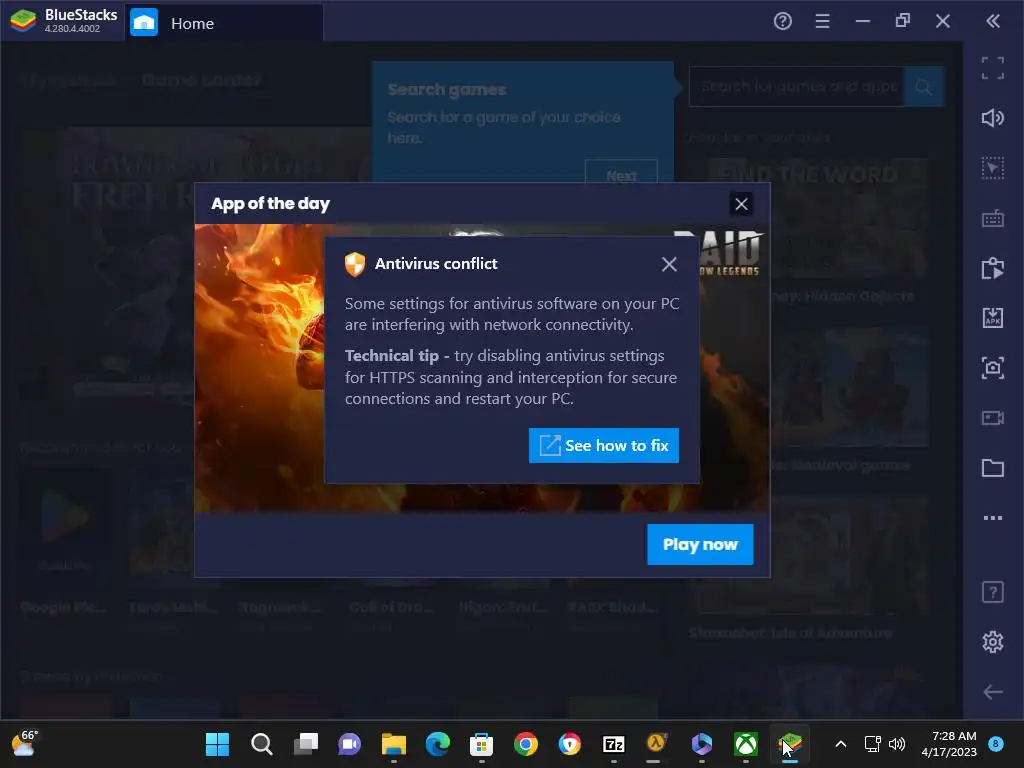Launch Google Chrome from the taskbar

[526, 744]
